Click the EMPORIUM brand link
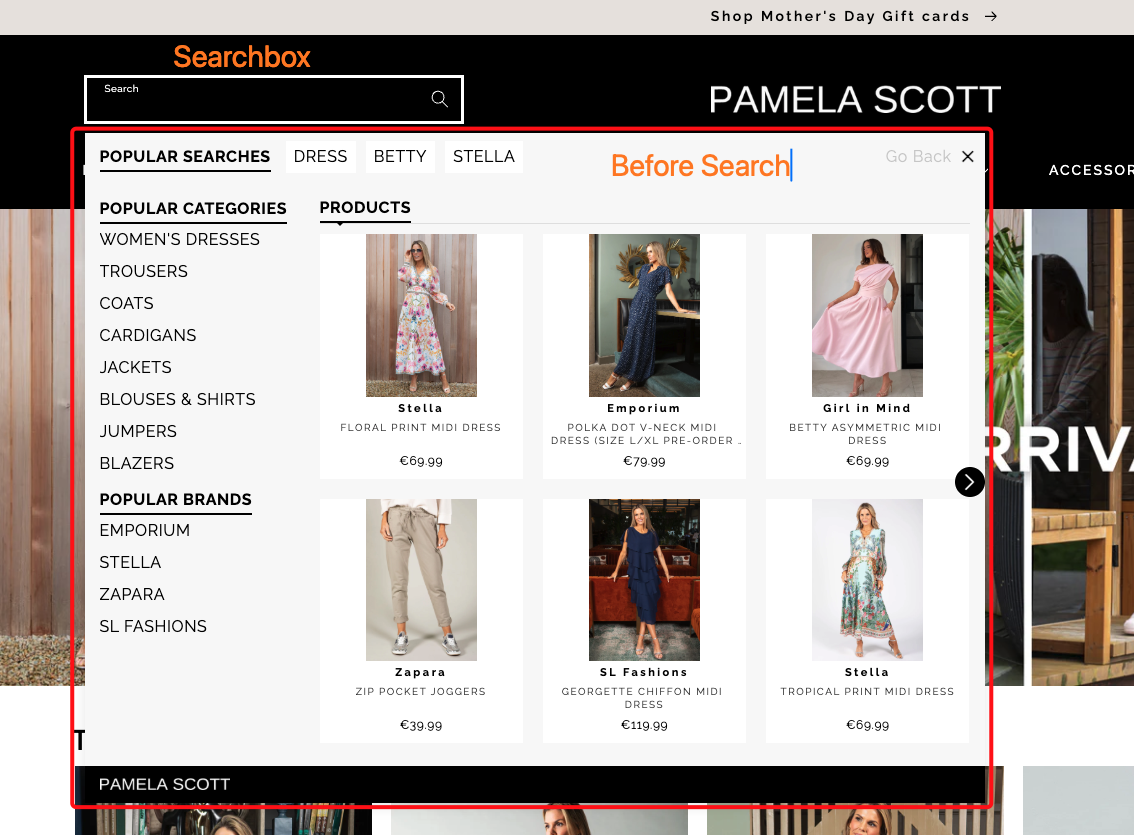The width and height of the screenshot is (1134, 835). (x=144, y=530)
